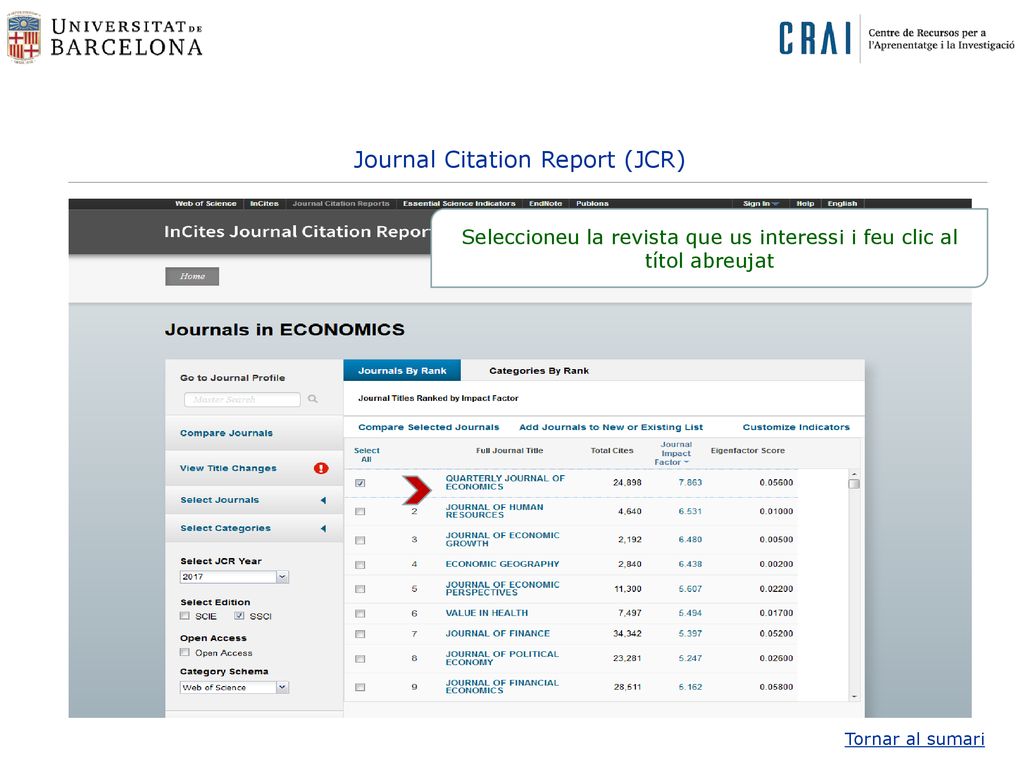Open the Customize Indicators link
This screenshot has width=1024, height=768.
(x=796, y=427)
